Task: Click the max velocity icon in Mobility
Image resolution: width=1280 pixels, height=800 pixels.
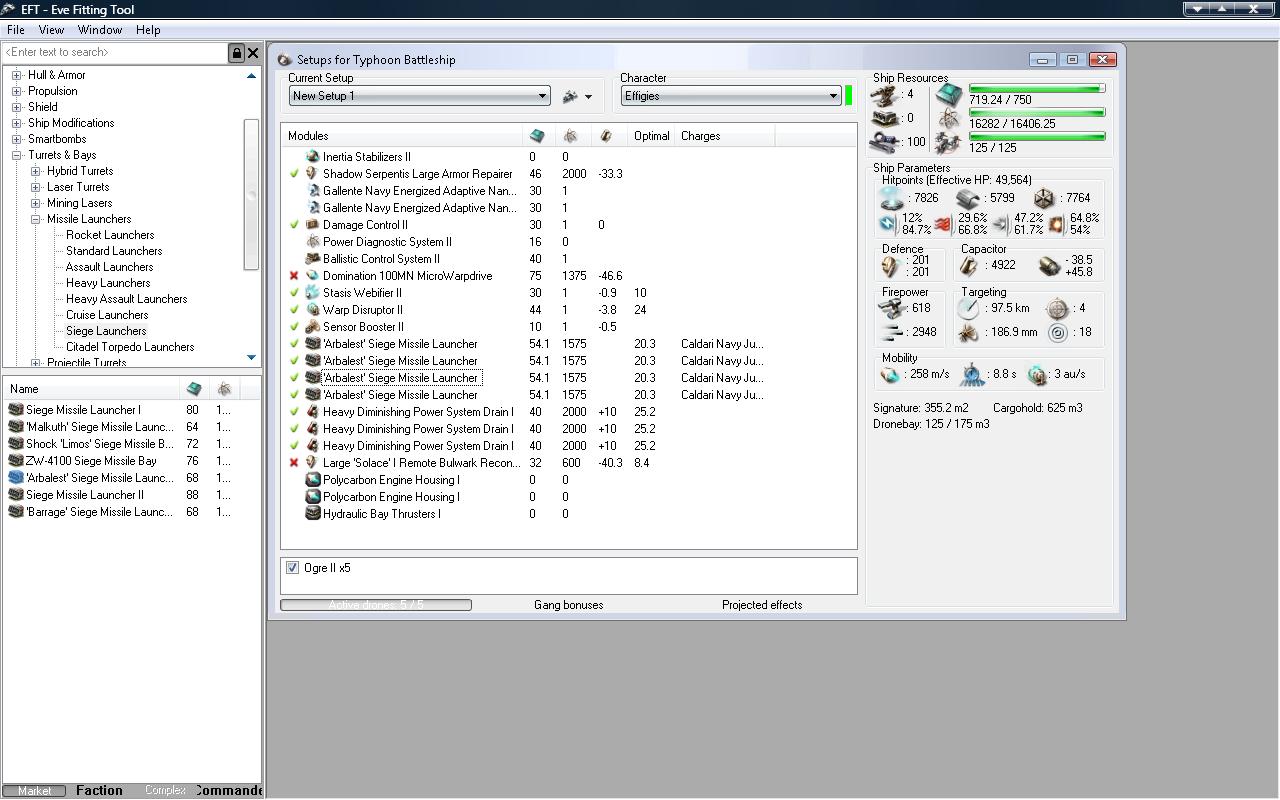Action: click(890, 375)
